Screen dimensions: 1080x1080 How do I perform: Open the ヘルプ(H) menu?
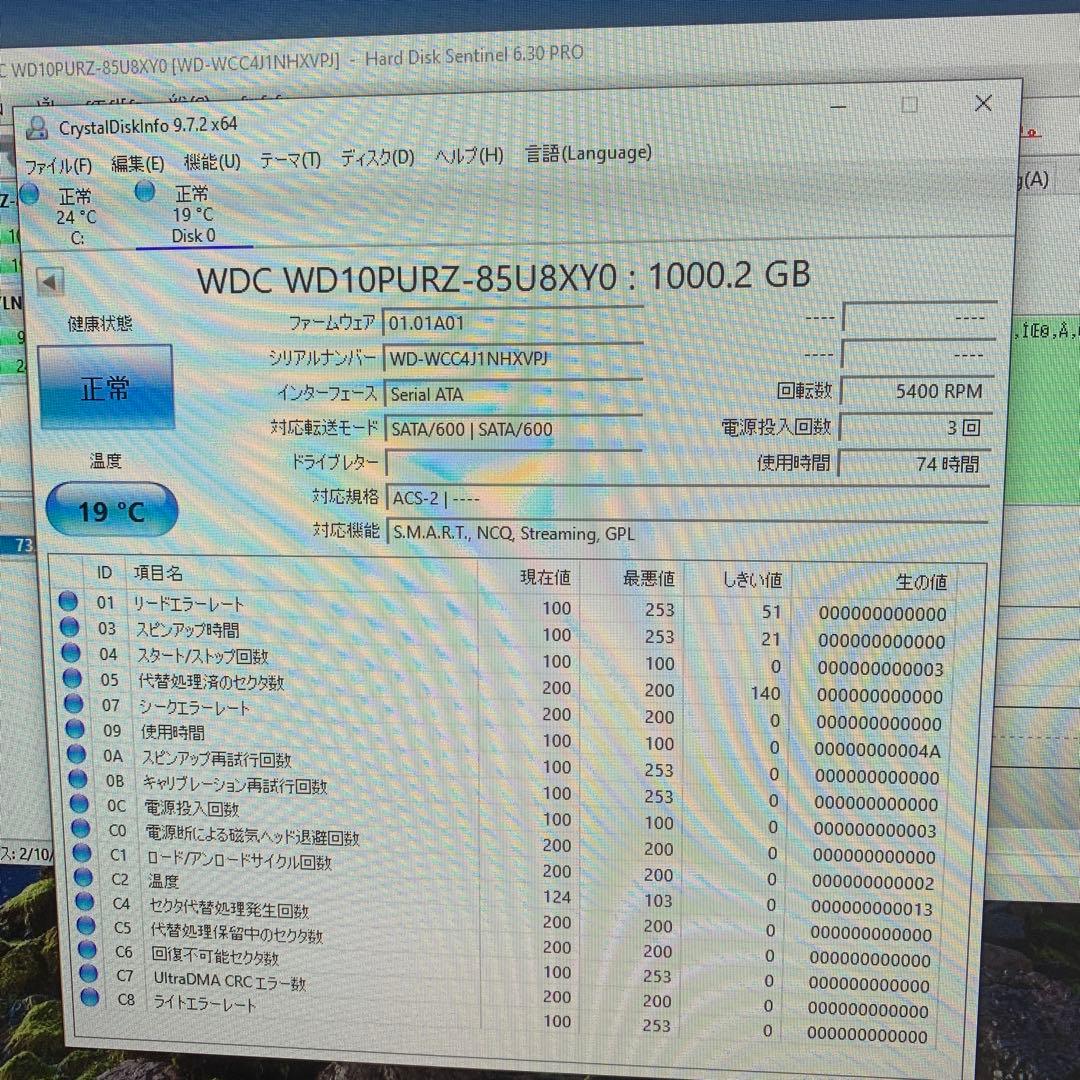[x=468, y=155]
